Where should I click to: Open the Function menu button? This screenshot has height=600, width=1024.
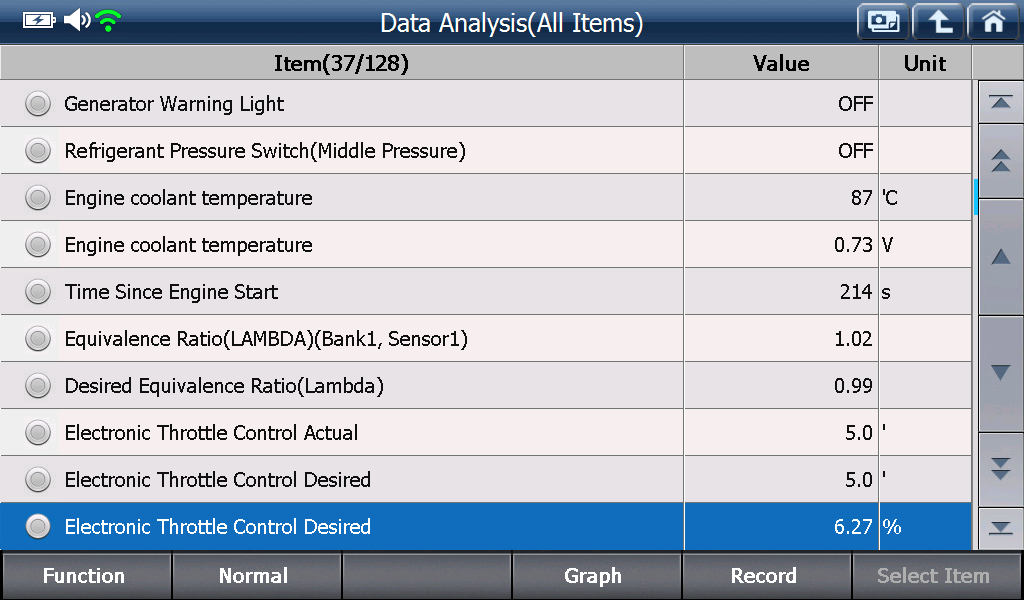click(x=86, y=576)
